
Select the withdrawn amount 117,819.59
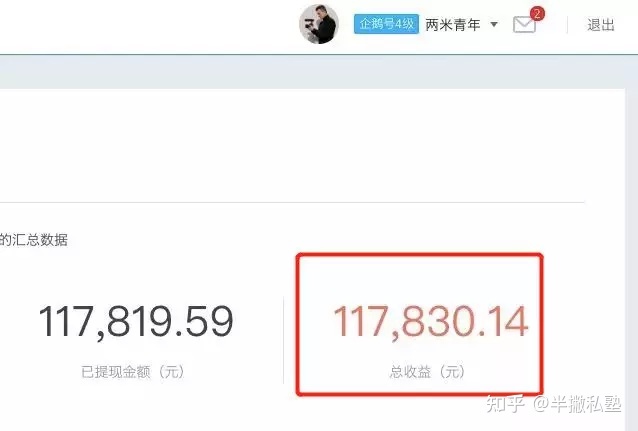coord(136,322)
